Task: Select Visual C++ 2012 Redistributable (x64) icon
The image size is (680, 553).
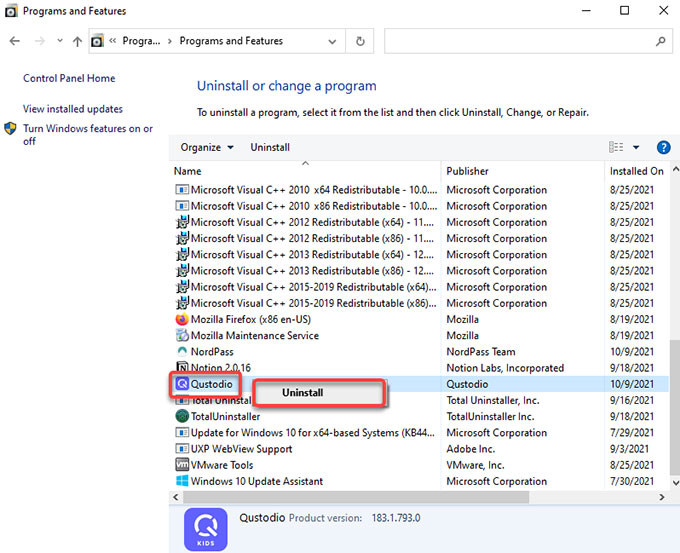Action: pos(182,222)
